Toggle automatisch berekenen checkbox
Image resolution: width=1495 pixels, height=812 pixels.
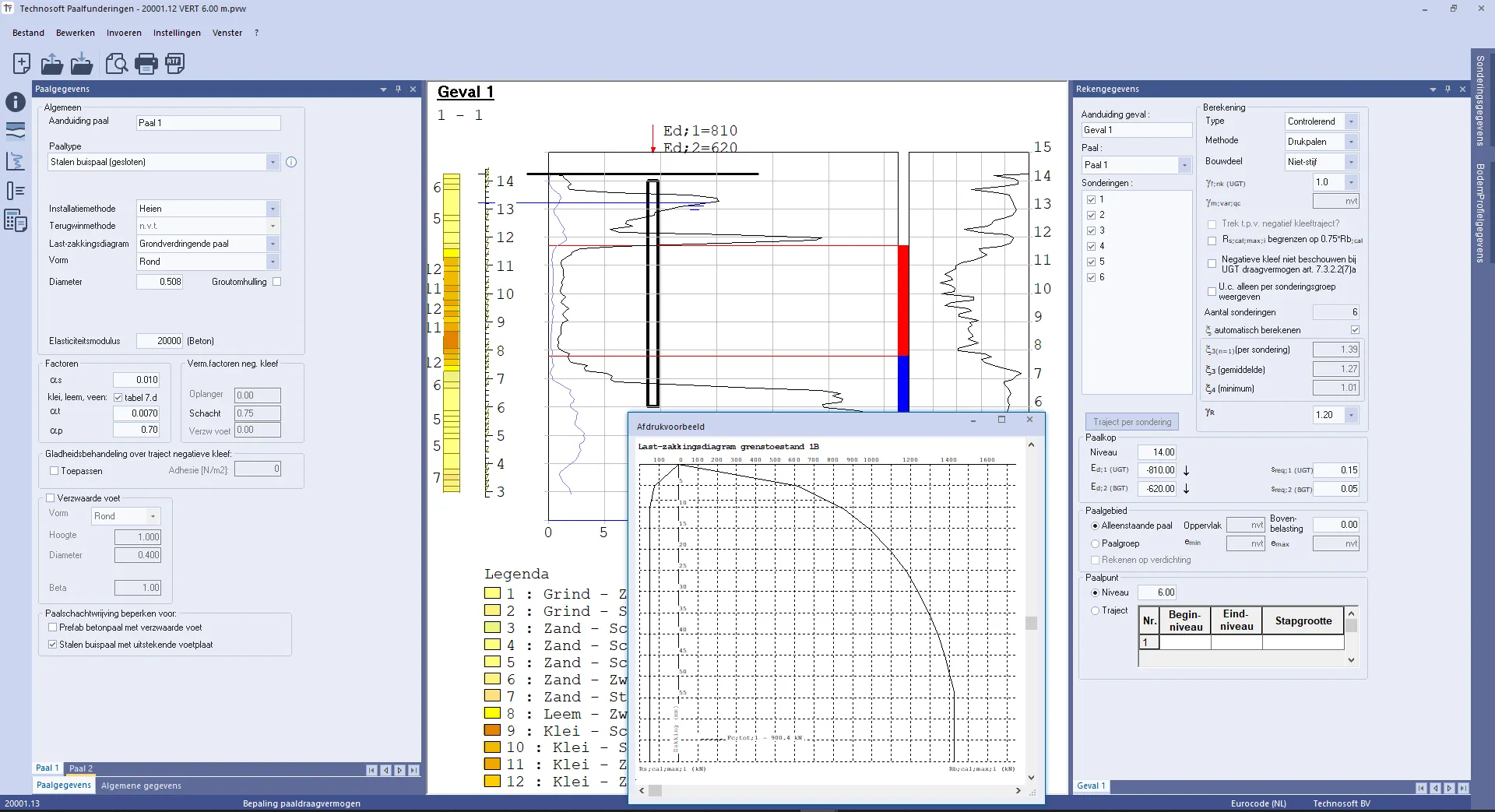(x=1355, y=330)
